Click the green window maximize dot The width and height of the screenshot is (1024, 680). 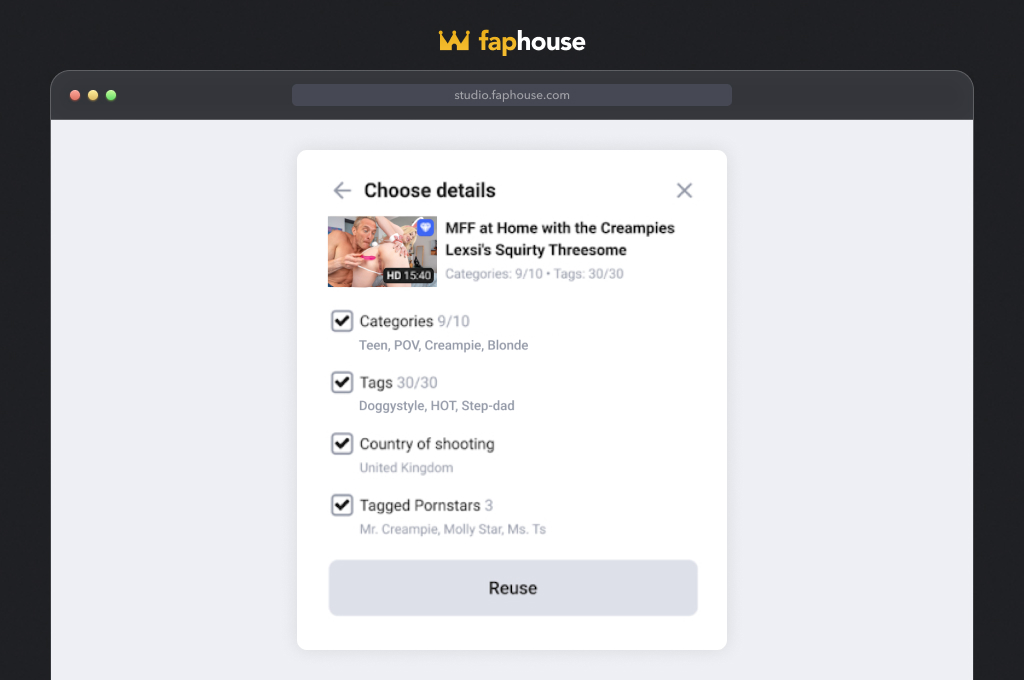click(111, 95)
